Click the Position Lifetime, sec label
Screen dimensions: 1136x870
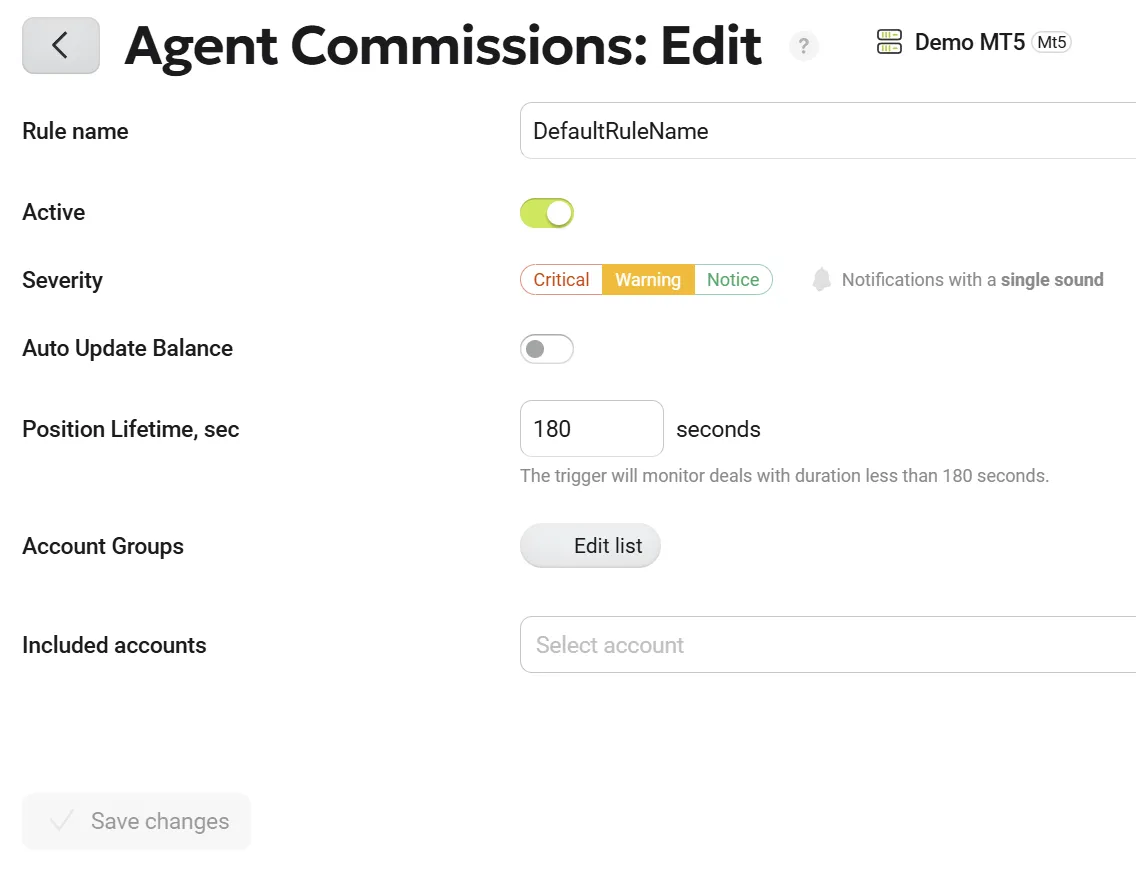130,430
